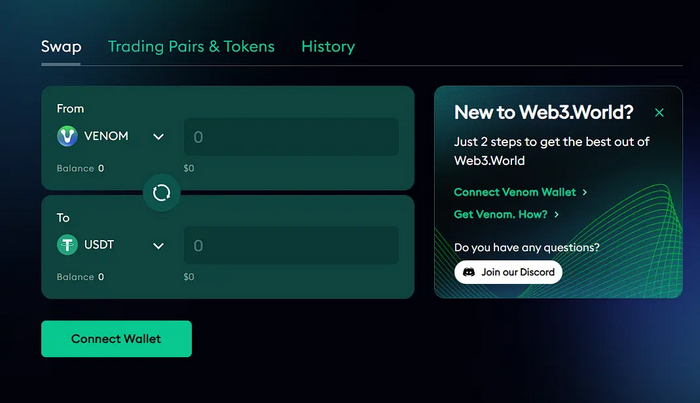
Task: Expand the VENOM token dropdown chevron
Action: point(158,137)
